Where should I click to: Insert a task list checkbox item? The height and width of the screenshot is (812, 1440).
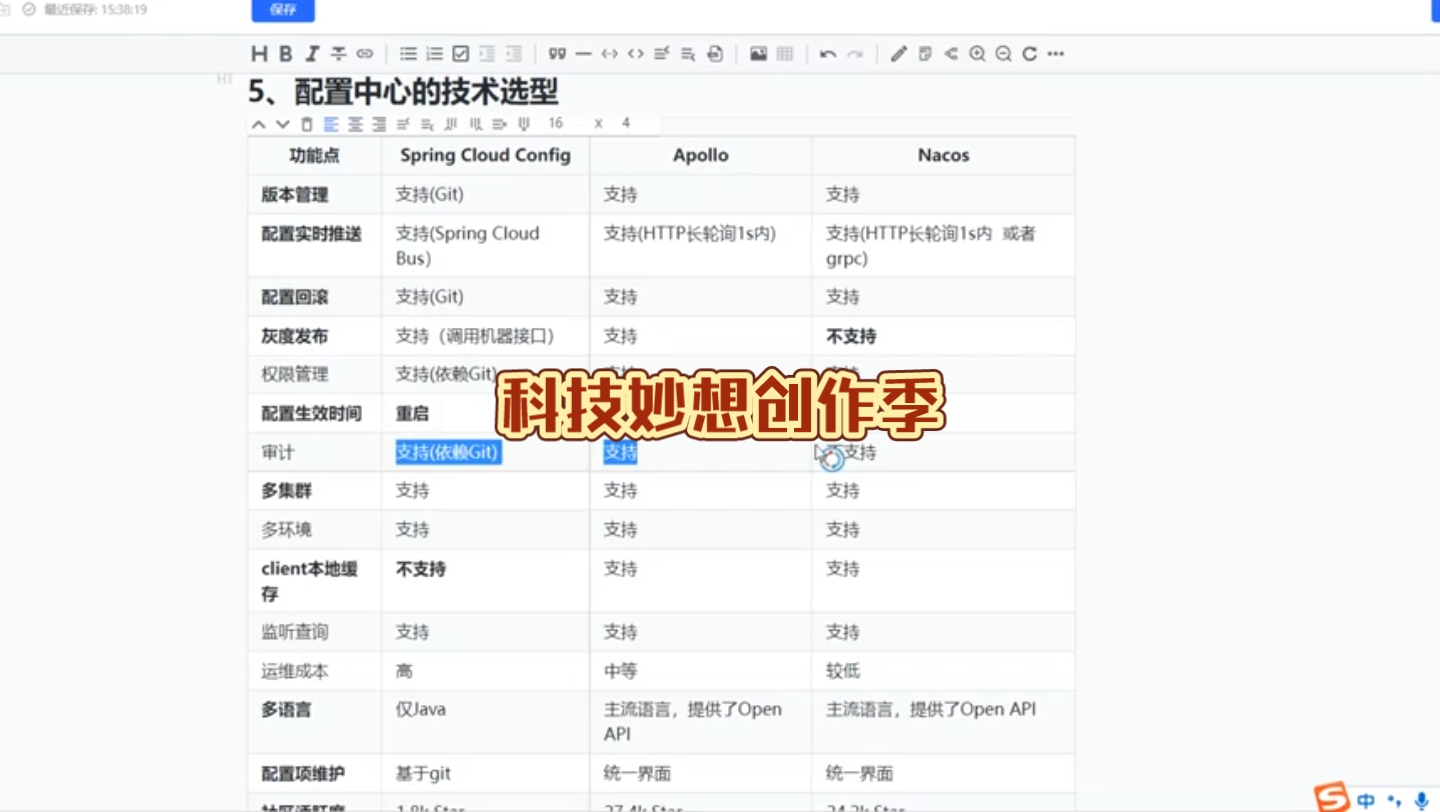click(x=461, y=54)
